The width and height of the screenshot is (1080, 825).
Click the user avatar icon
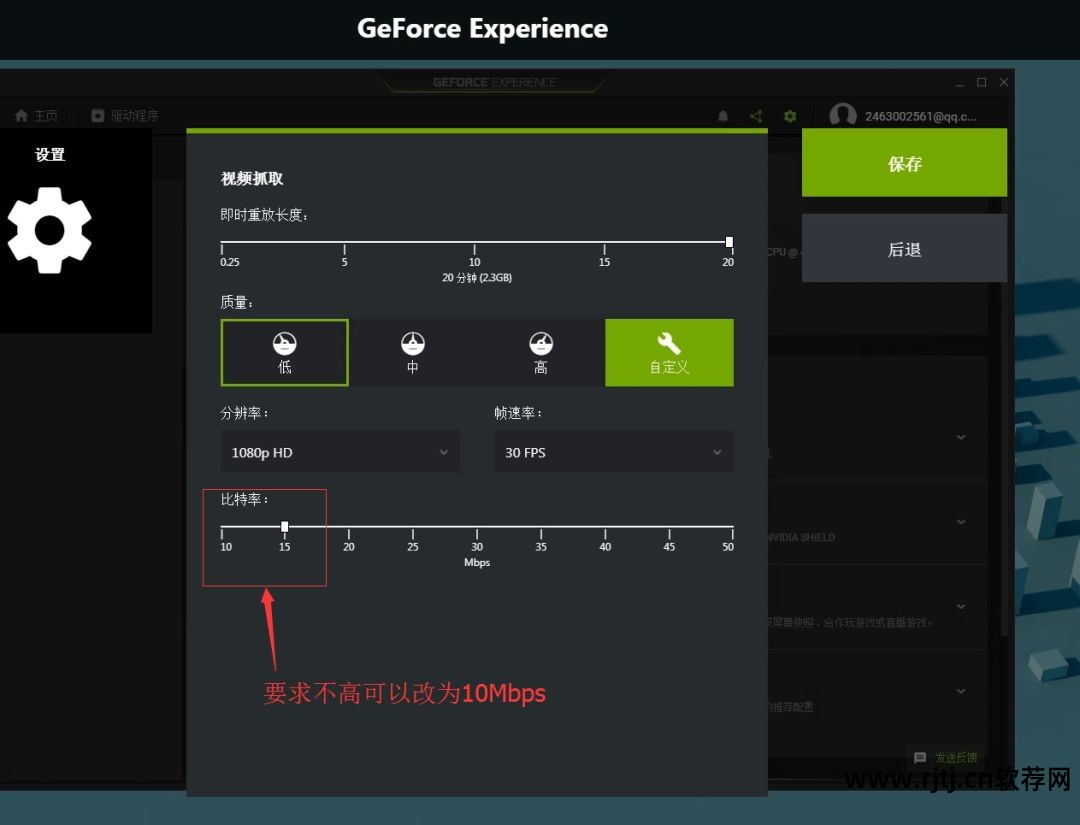click(x=842, y=115)
